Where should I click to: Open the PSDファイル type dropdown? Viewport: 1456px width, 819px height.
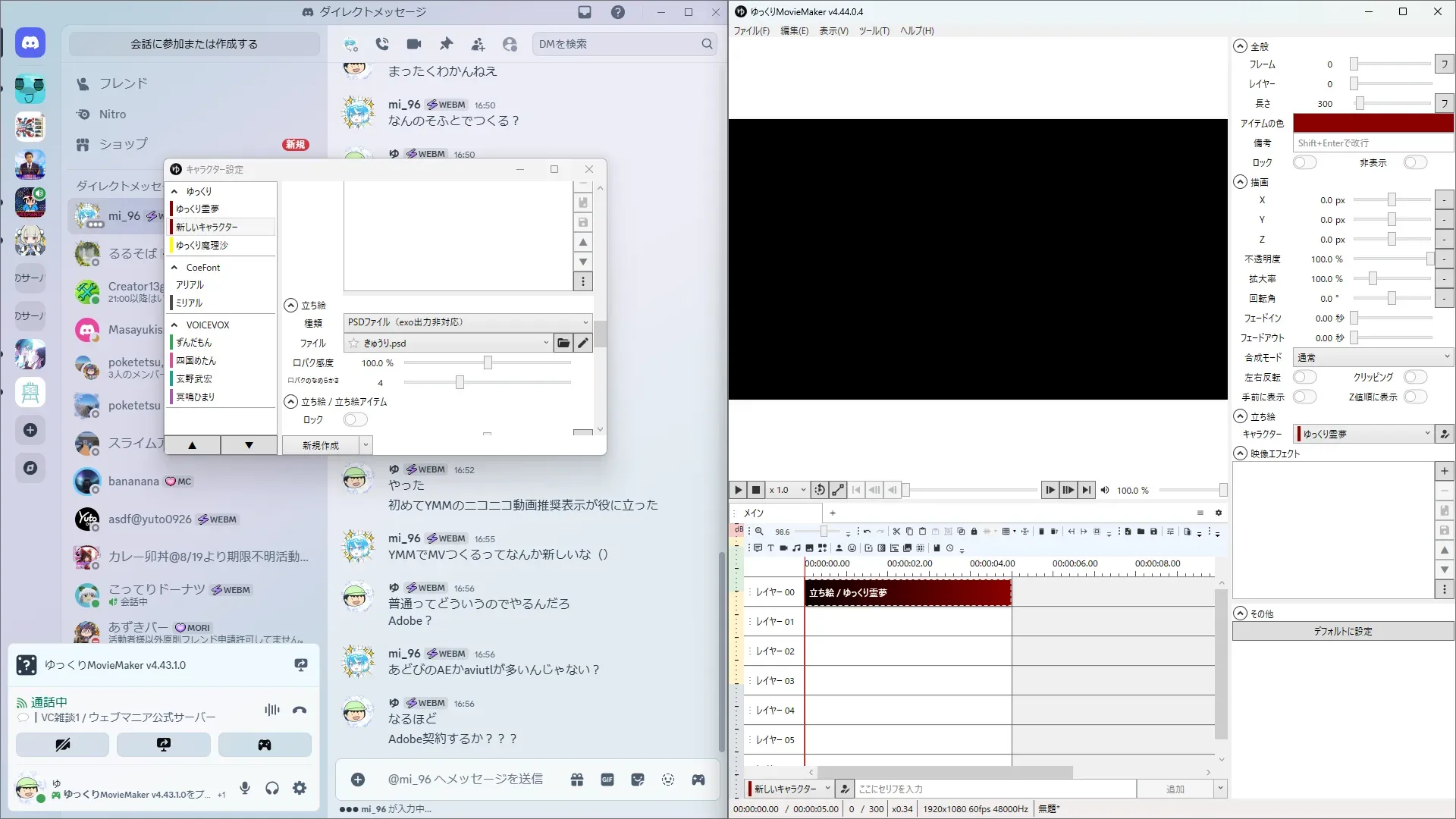pos(467,322)
